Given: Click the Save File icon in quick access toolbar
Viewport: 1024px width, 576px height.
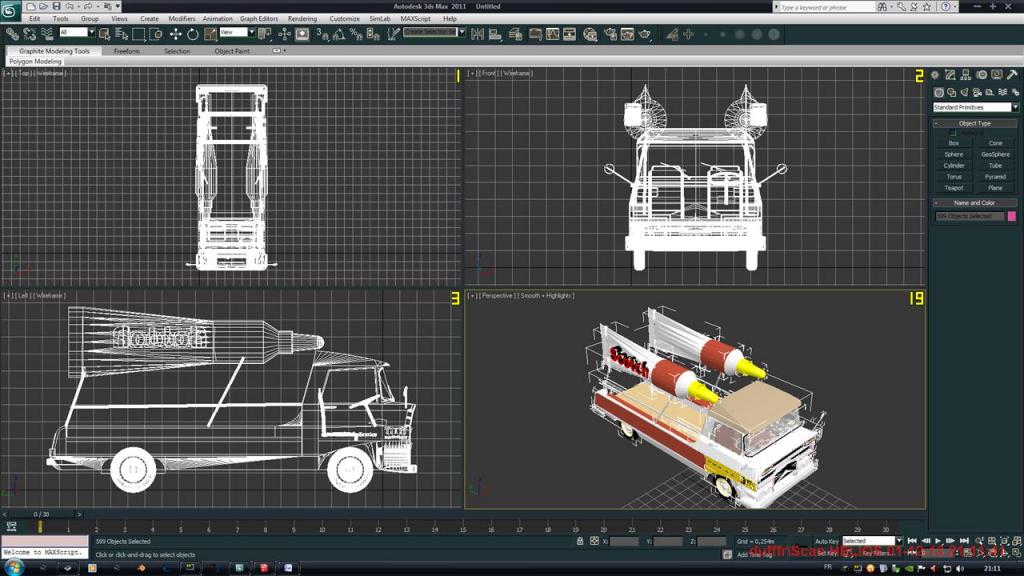Looking at the screenshot, I should 56,6.
